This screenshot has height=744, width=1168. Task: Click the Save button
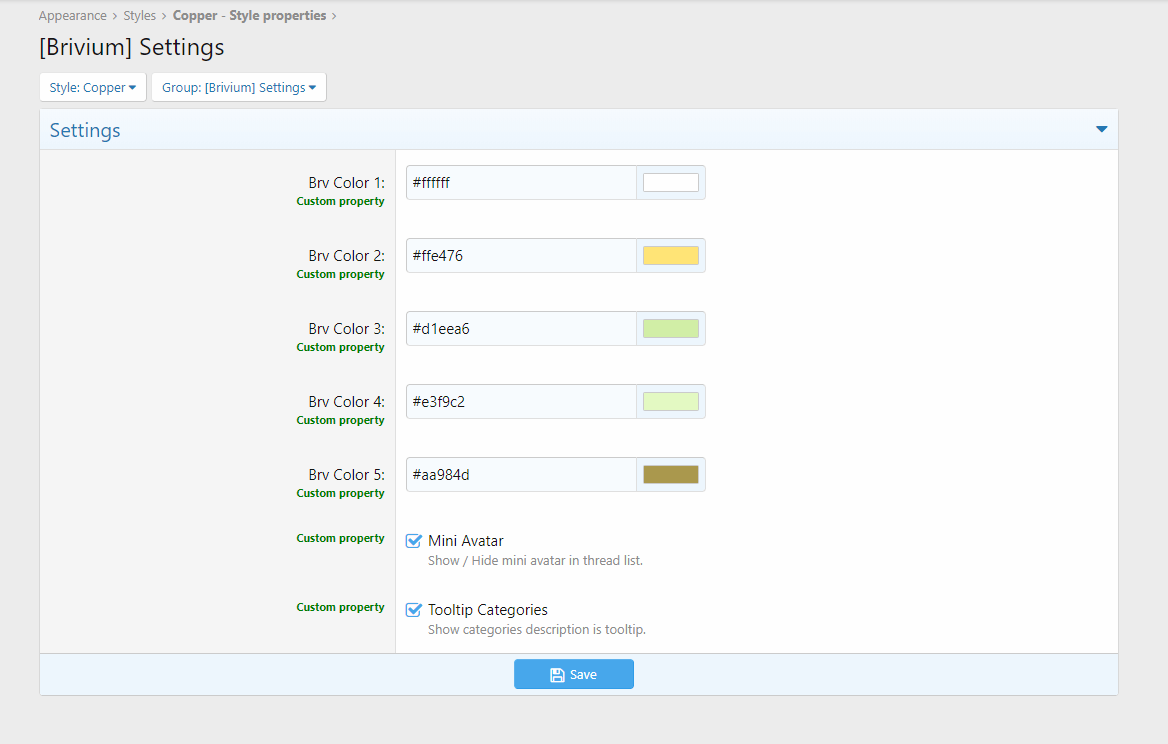click(574, 674)
